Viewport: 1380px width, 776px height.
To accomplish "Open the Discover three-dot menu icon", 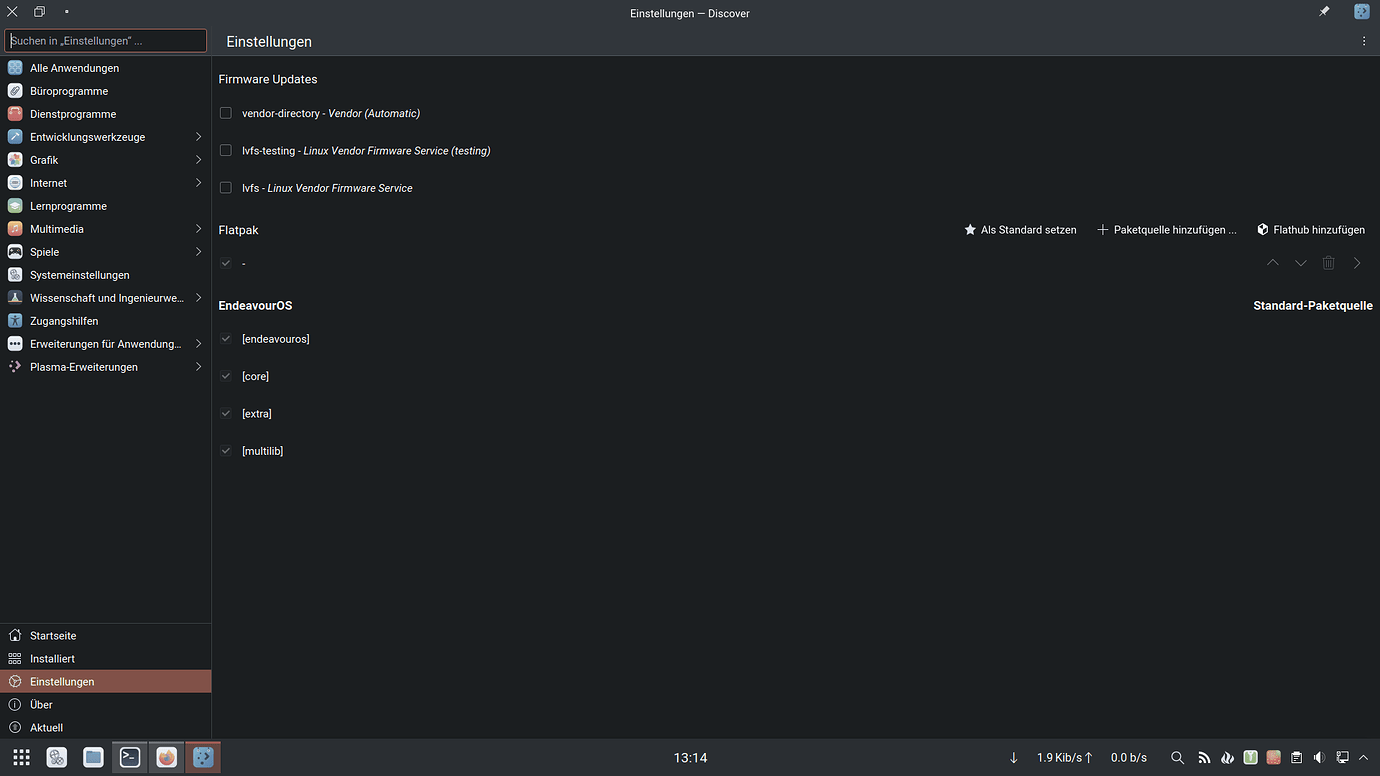I will (x=1364, y=40).
